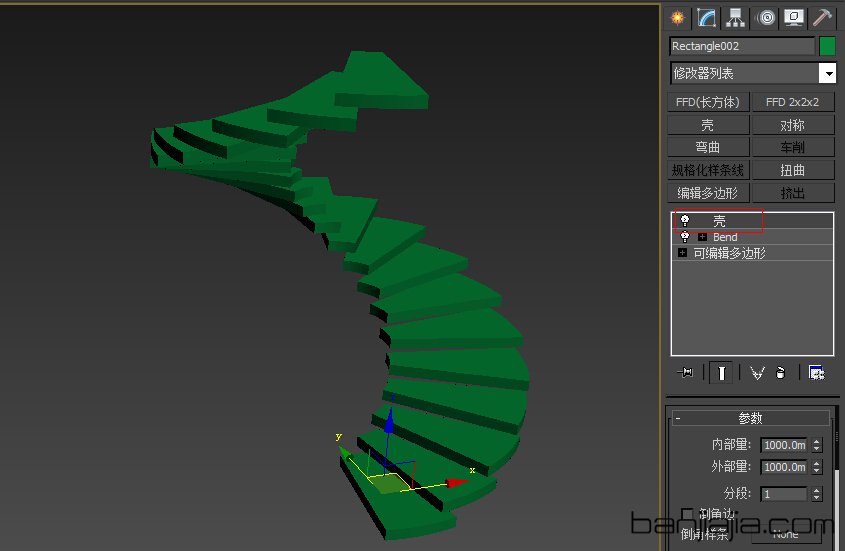
Task: Apply the FFD 2x2x2 modifier button
Action: tap(792, 102)
